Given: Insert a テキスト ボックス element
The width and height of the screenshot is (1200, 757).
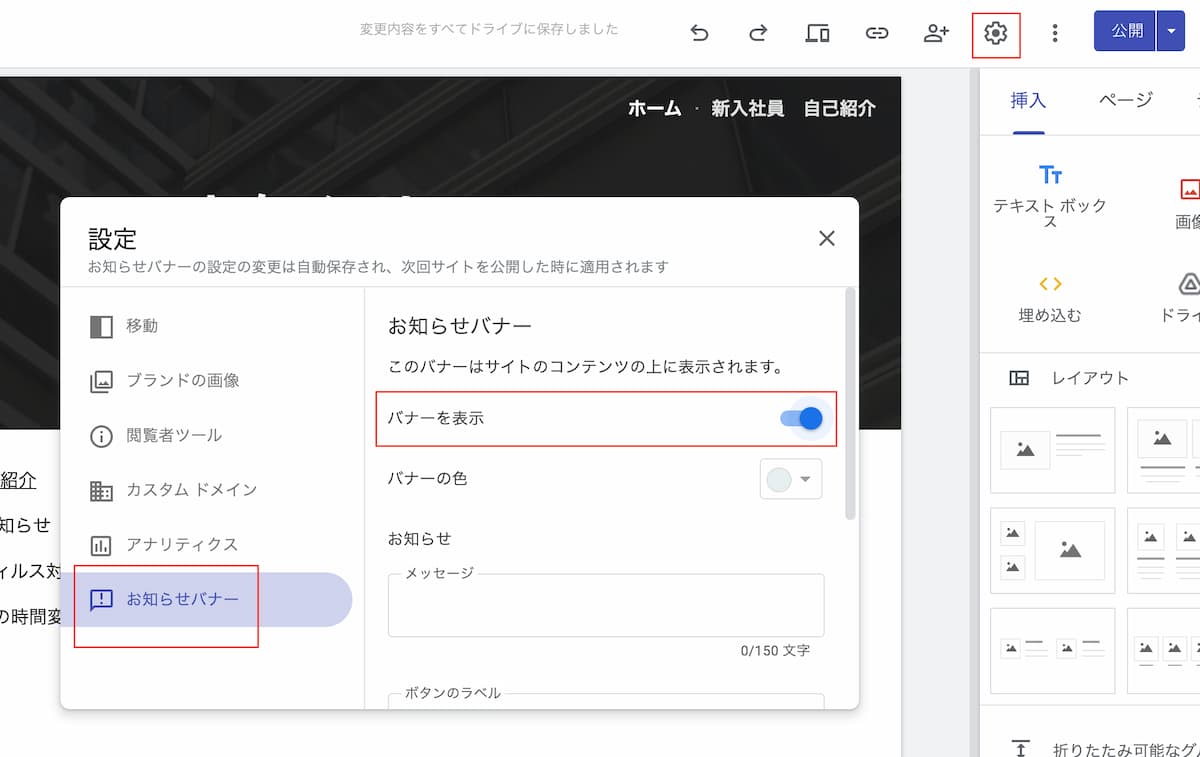Looking at the screenshot, I should tap(1050, 196).
